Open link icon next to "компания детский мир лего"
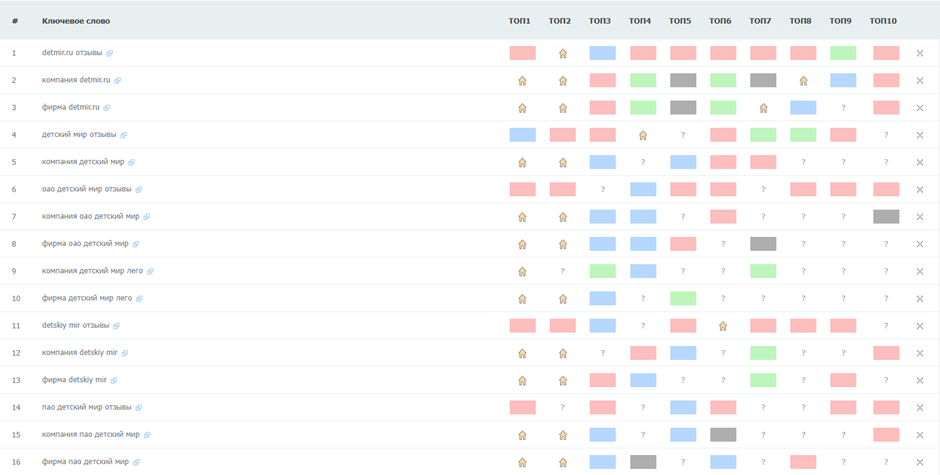This screenshot has height=475, width=940. coord(150,271)
